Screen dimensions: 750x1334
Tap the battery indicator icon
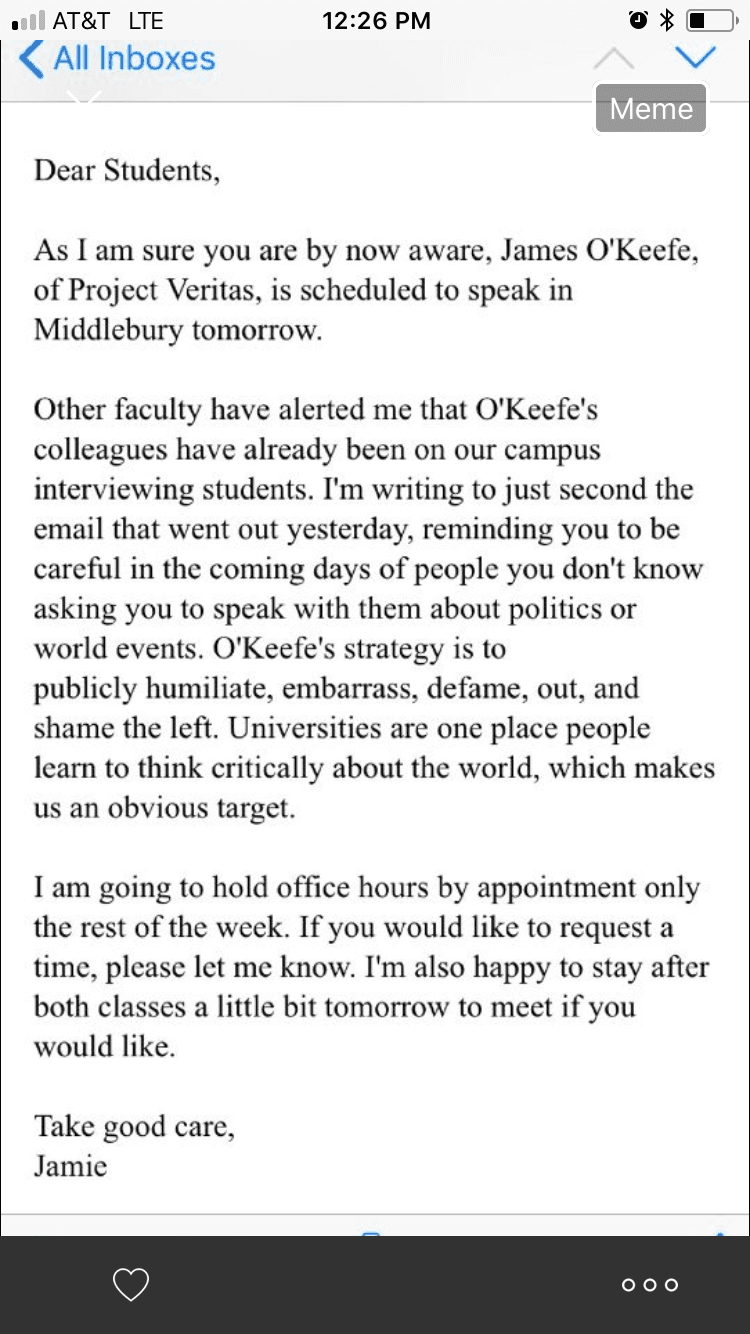(x=710, y=20)
